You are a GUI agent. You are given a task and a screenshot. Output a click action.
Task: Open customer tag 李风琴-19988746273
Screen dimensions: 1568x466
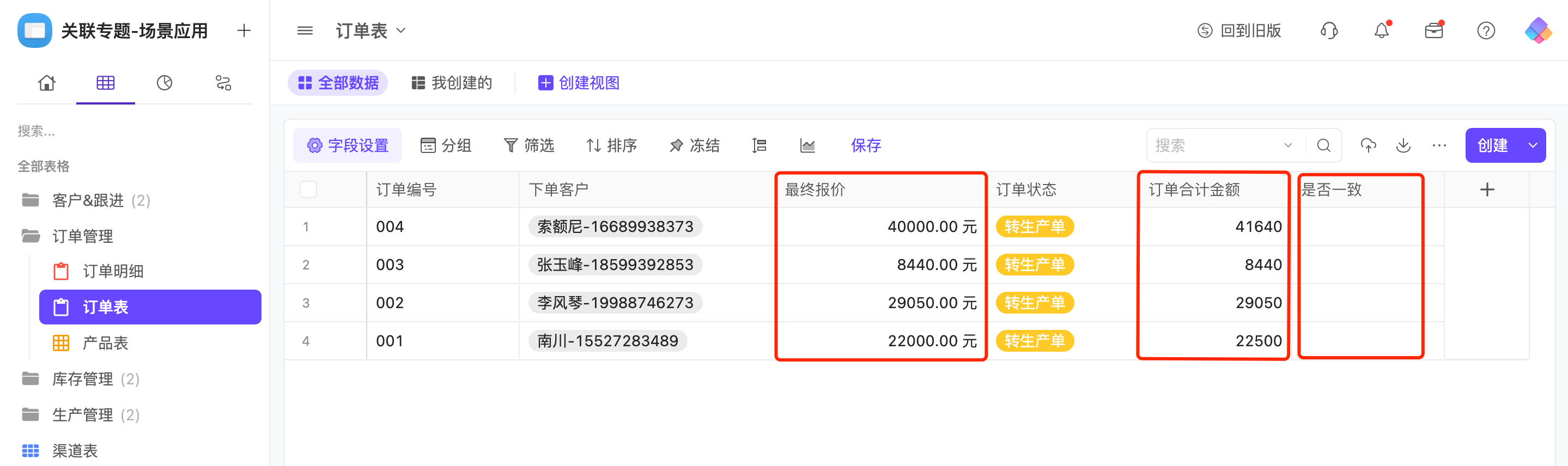[615, 303]
